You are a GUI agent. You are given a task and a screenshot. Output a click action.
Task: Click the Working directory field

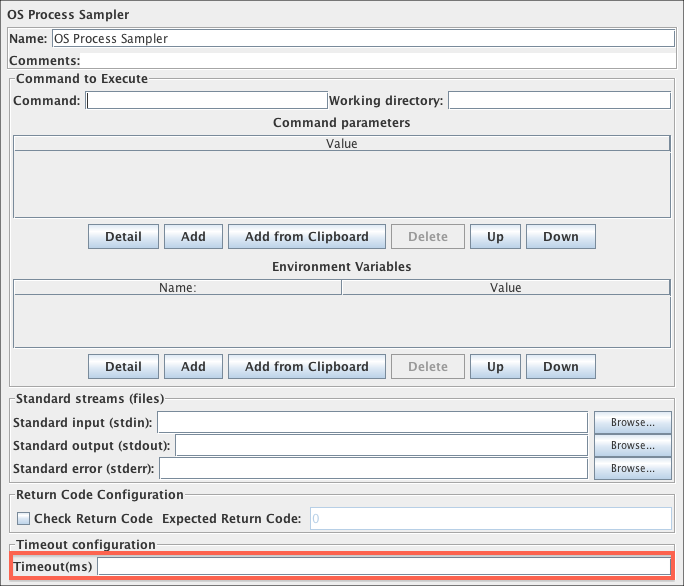pyautogui.click(x=559, y=100)
